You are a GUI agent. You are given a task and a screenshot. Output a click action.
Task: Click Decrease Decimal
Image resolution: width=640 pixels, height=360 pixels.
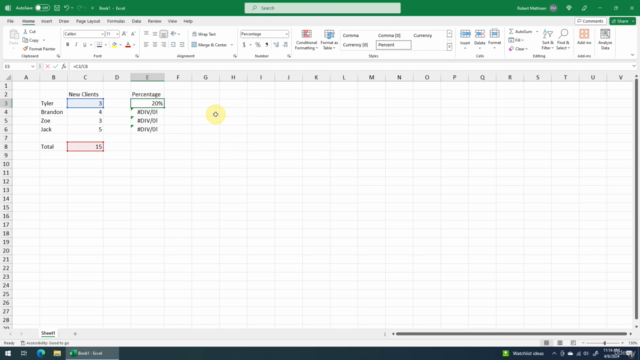pos(285,44)
